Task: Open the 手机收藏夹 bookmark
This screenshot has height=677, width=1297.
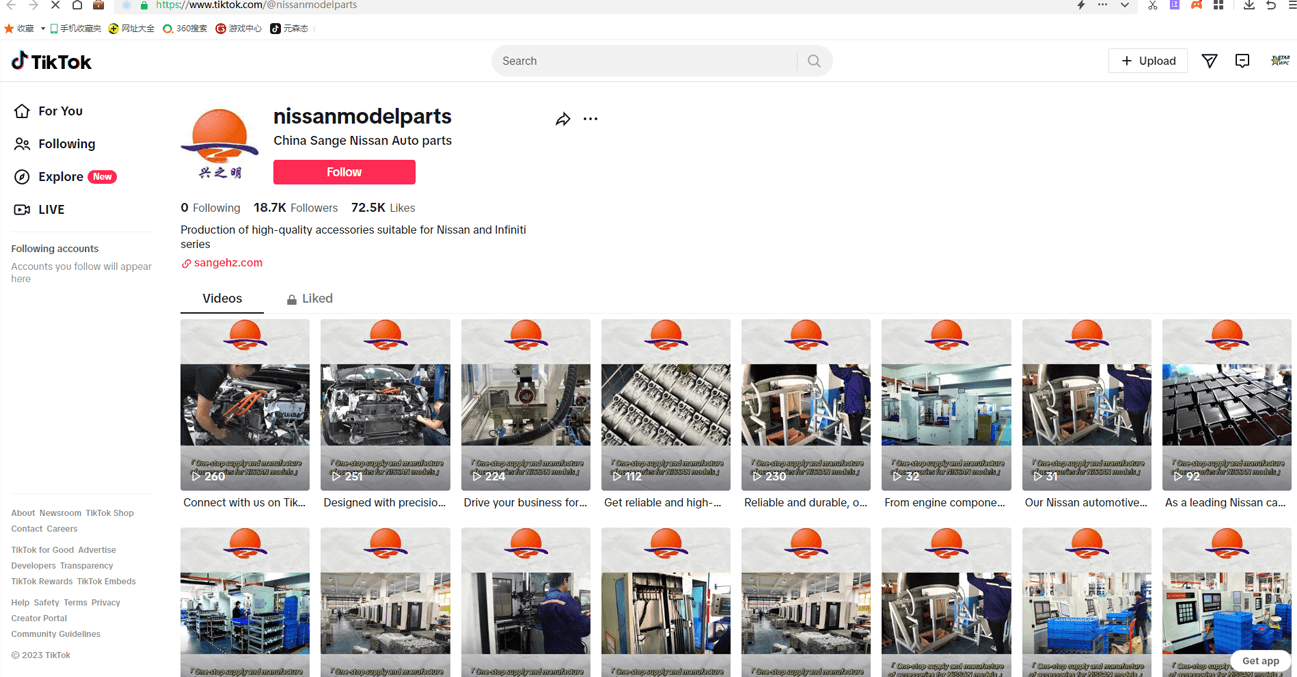Action: [x=76, y=29]
